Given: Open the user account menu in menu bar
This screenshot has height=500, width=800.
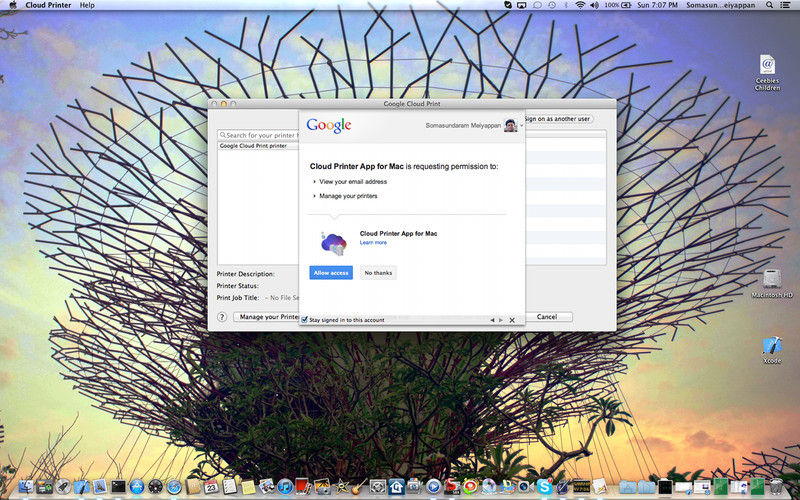Looking at the screenshot, I should pyautogui.click(x=720, y=5).
